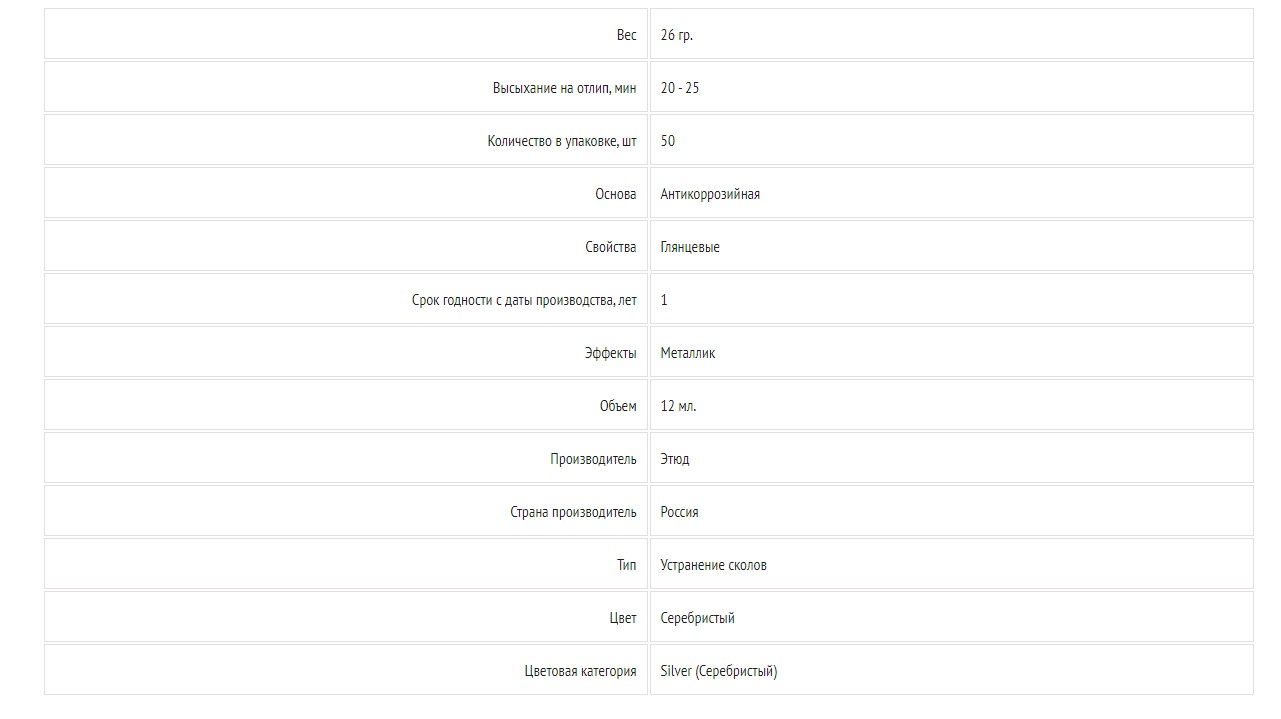The width and height of the screenshot is (1281, 719).
Task: Select the '50' package quantity value
Action: coord(668,141)
